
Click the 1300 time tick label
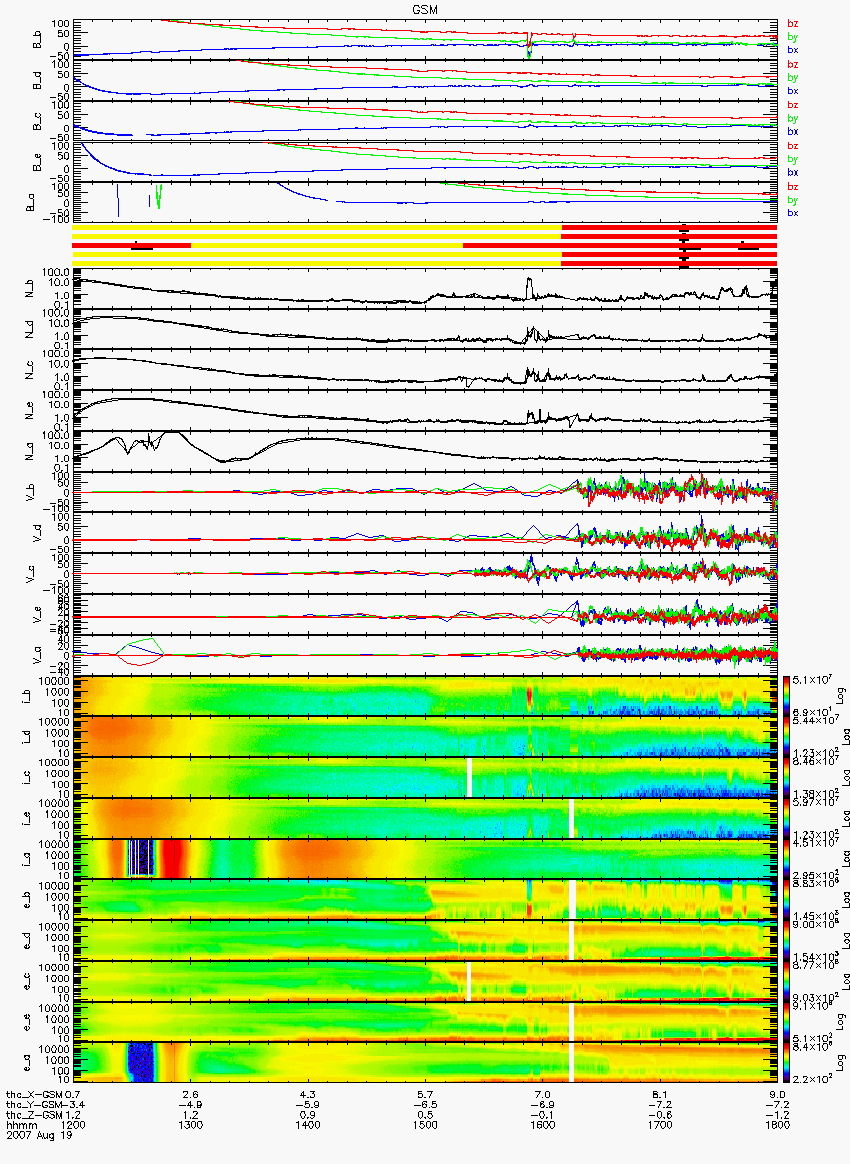click(x=191, y=1125)
